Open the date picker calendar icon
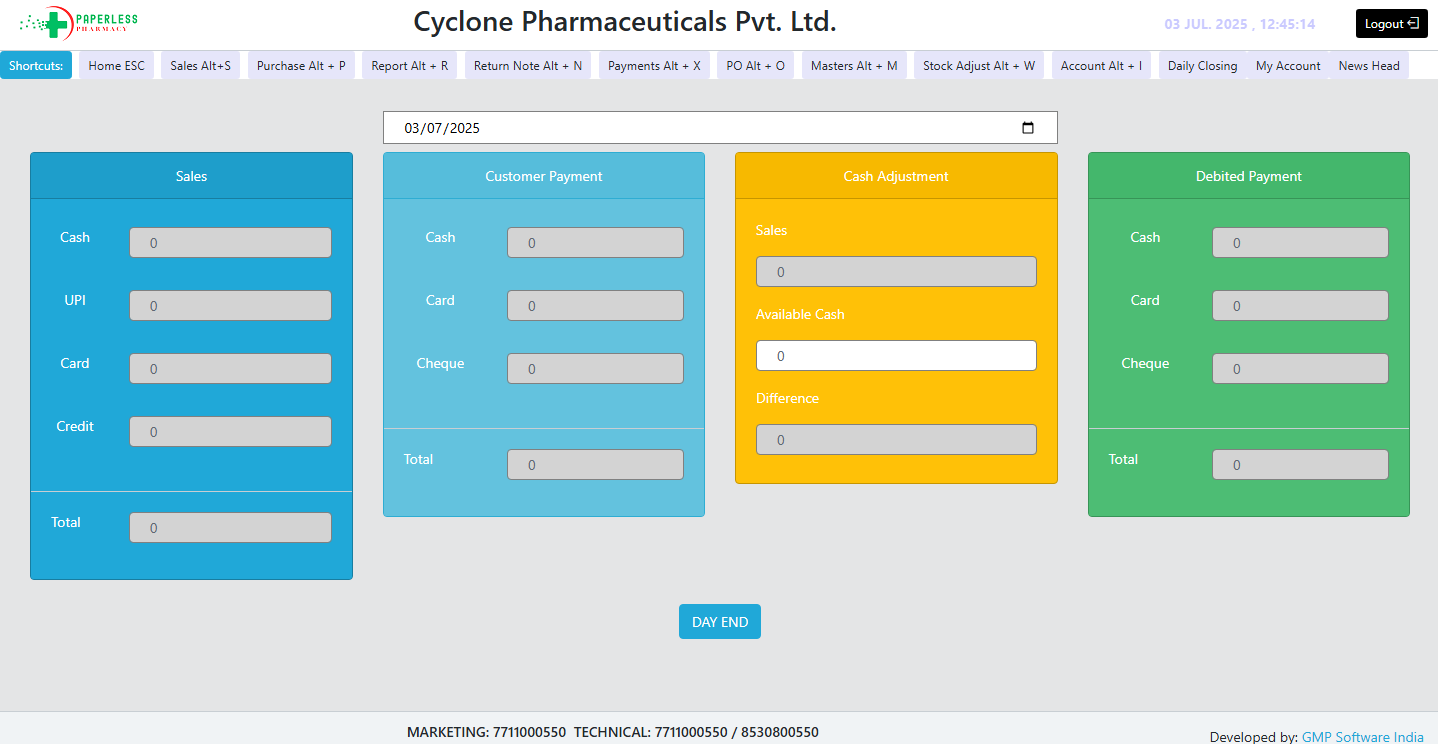This screenshot has width=1438, height=744. click(1027, 128)
